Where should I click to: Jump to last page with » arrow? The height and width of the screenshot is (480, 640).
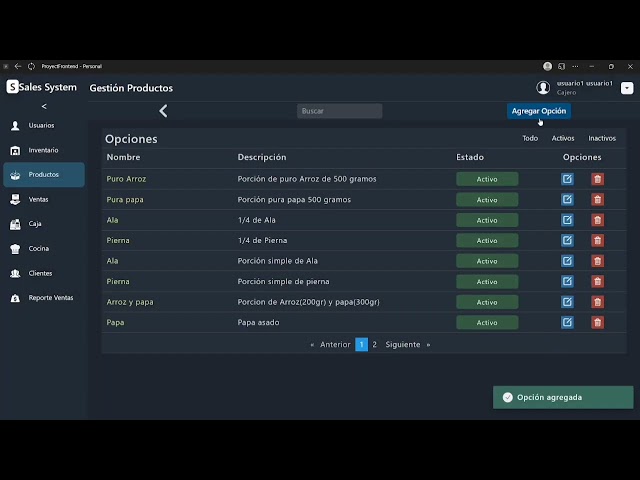pyautogui.click(x=428, y=345)
